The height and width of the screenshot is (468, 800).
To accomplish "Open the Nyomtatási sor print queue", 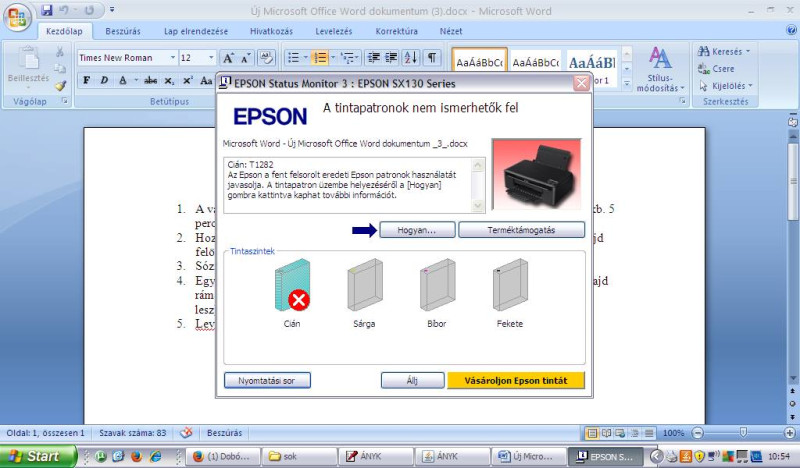I will click(x=267, y=380).
